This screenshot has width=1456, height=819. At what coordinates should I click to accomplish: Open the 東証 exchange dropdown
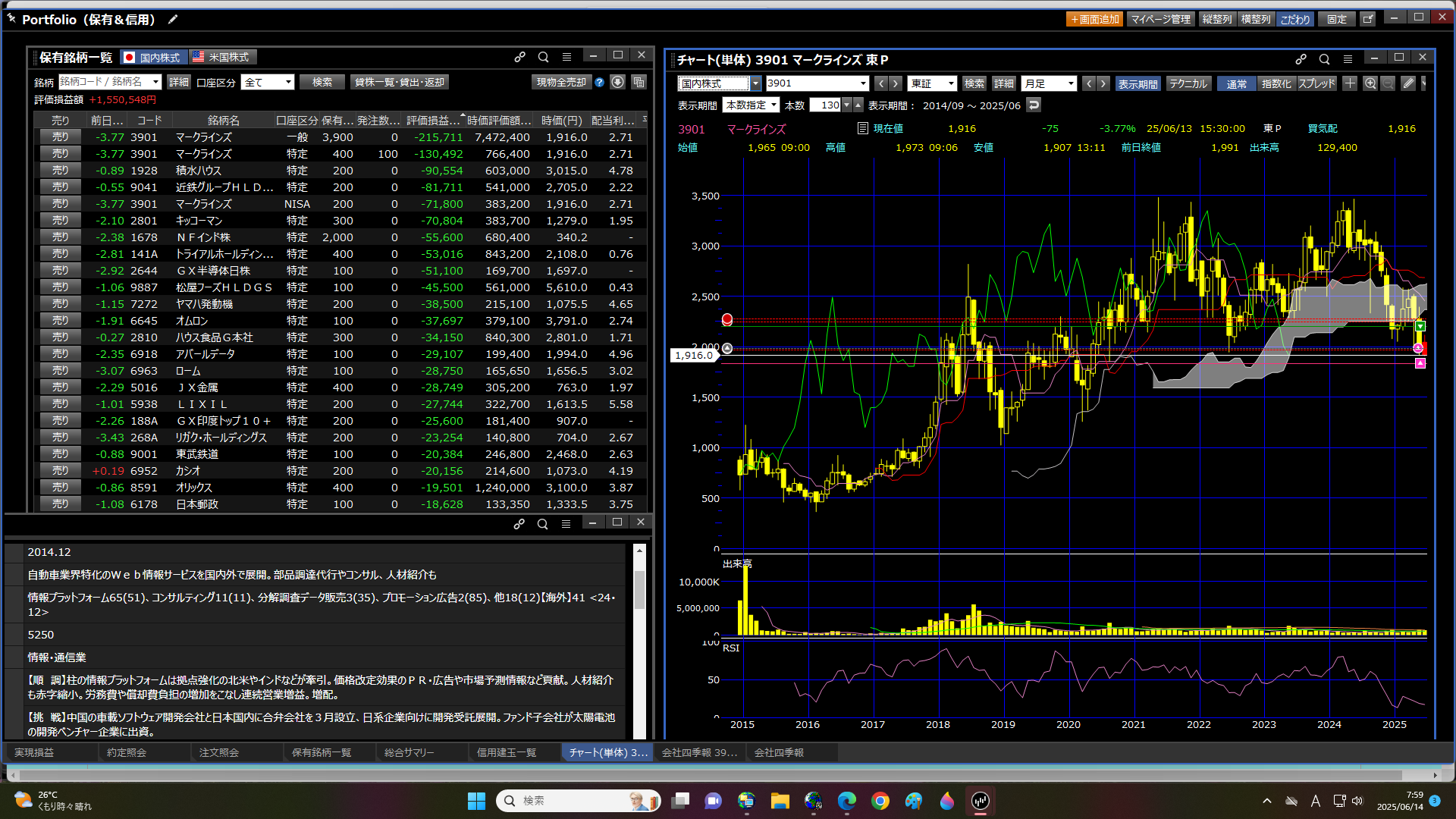(933, 83)
